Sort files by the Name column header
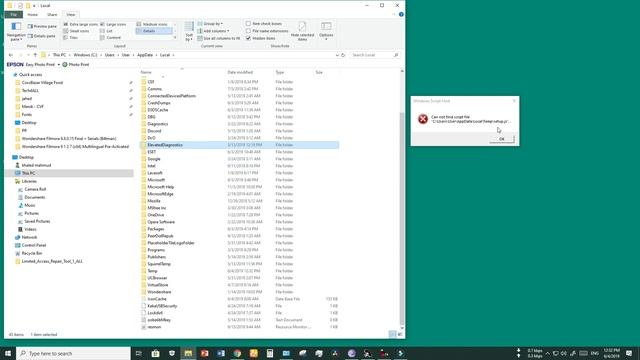The height and width of the screenshot is (360, 640). click(146, 72)
